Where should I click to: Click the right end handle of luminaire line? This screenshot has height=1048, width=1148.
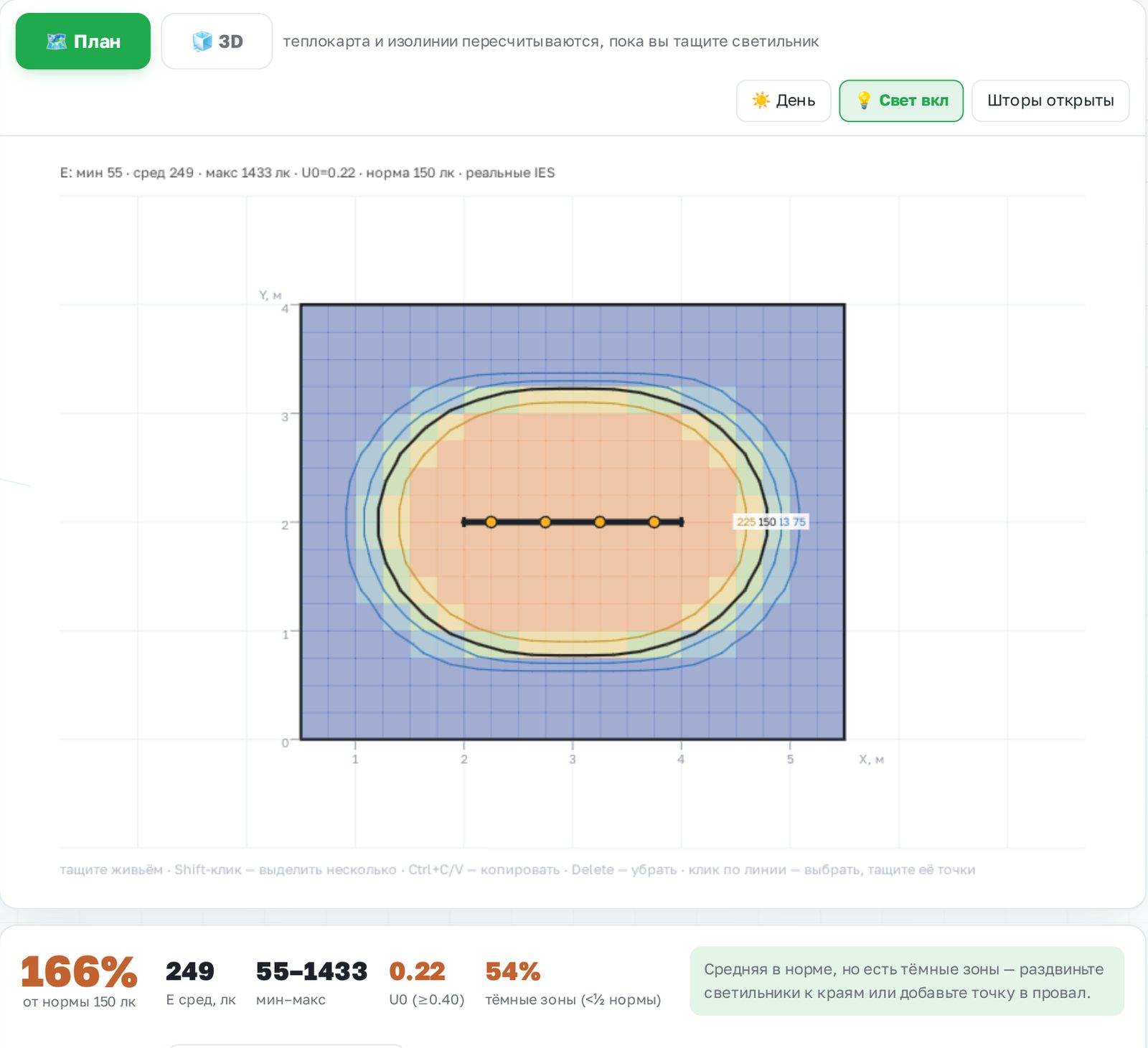coord(682,522)
